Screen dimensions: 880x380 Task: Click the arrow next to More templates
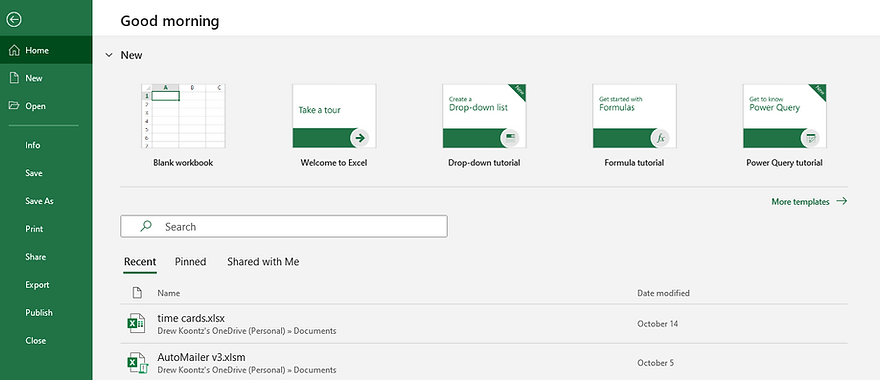click(x=841, y=201)
